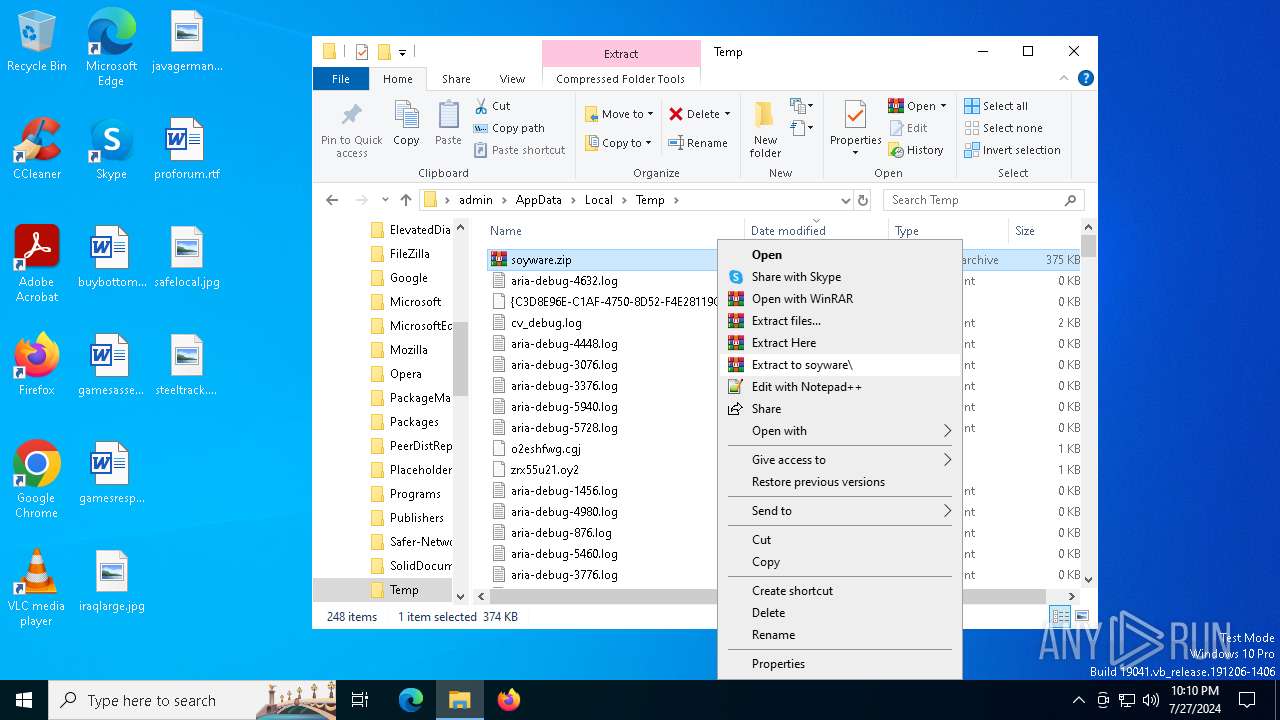Image resolution: width=1280 pixels, height=720 pixels.
Task: Select Programs folder in navigation tree
Action: pos(415,494)
